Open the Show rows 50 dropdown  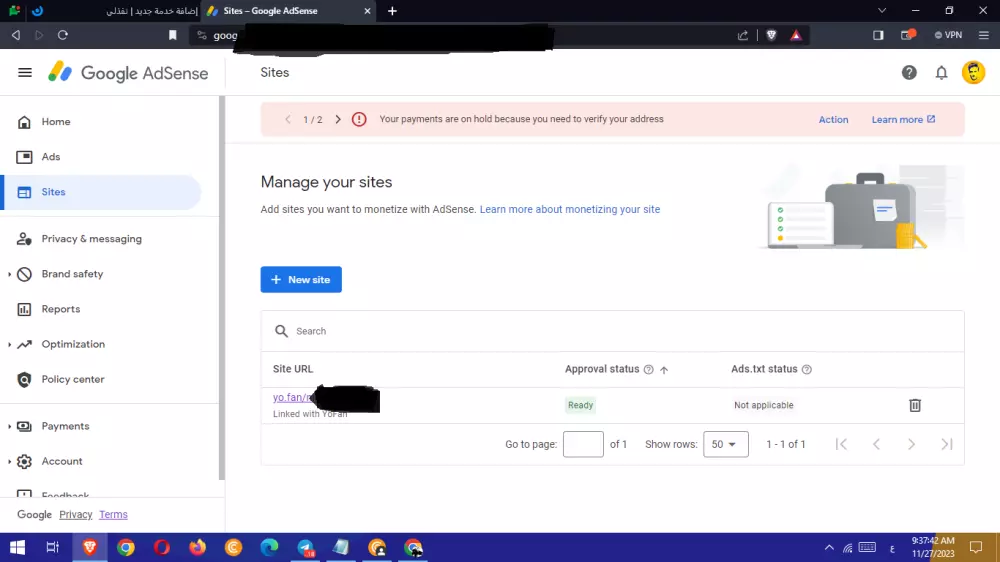click(x=725, y=444)
